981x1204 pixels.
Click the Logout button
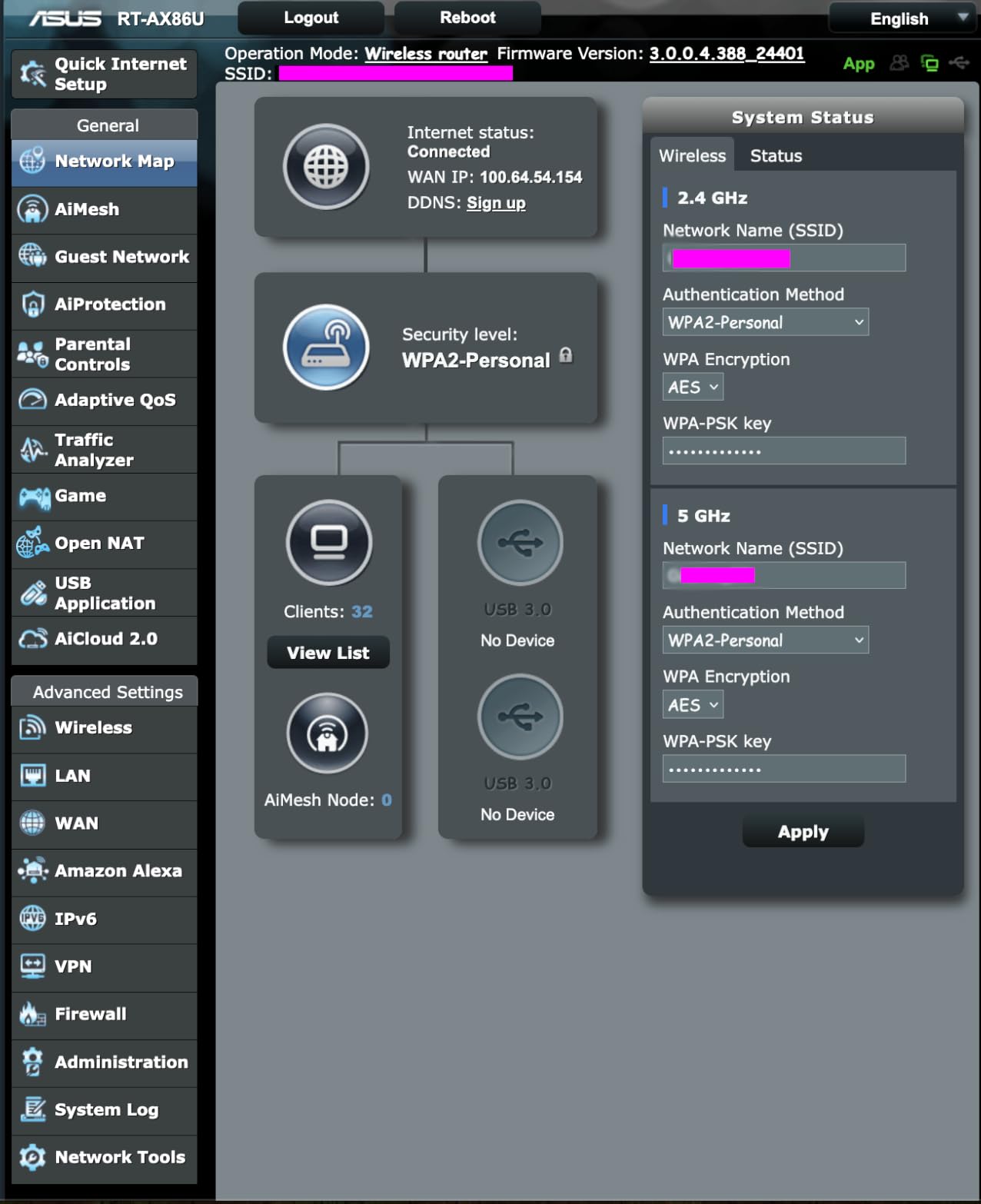pos(311,18)
